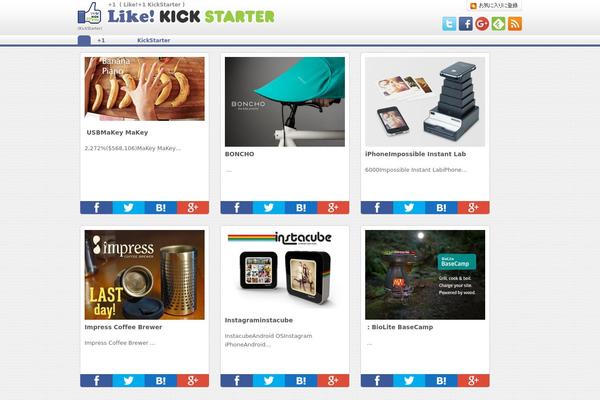Open the Feedly icon in header
The height and width of the screenshot is (400, 600).
pyautogui.click(x=499, y=24)
